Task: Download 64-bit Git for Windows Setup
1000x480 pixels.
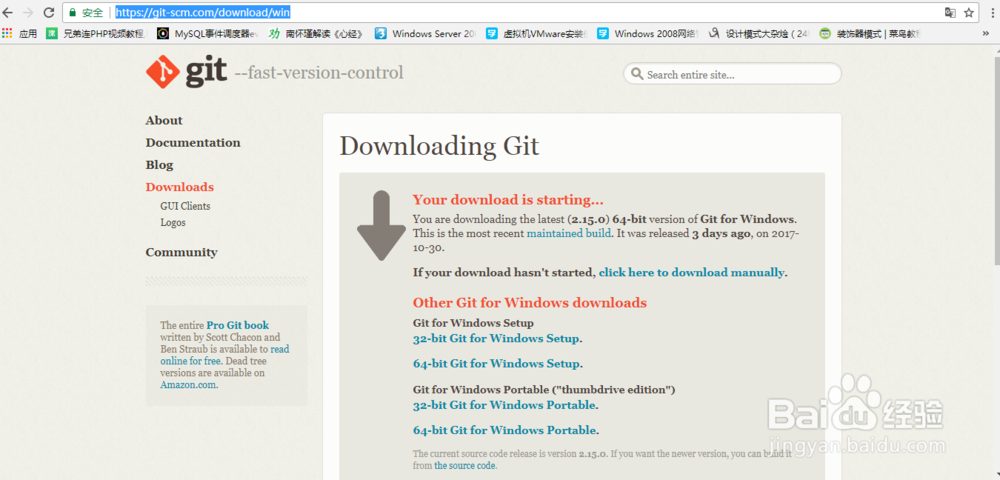Action: point(496,364)
